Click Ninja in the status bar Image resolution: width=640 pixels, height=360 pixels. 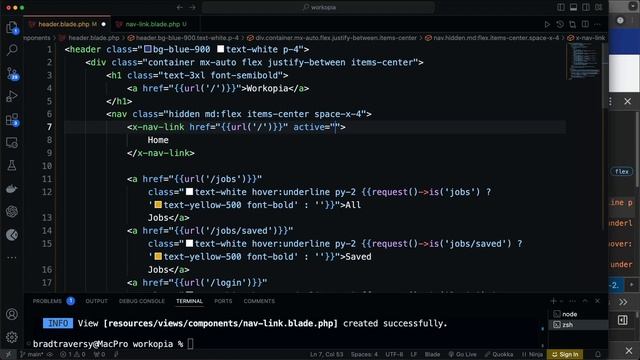point(532,354)
